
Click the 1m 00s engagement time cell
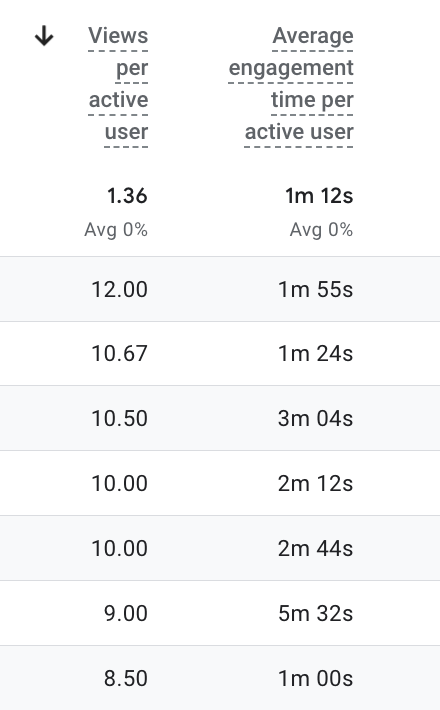316,678
